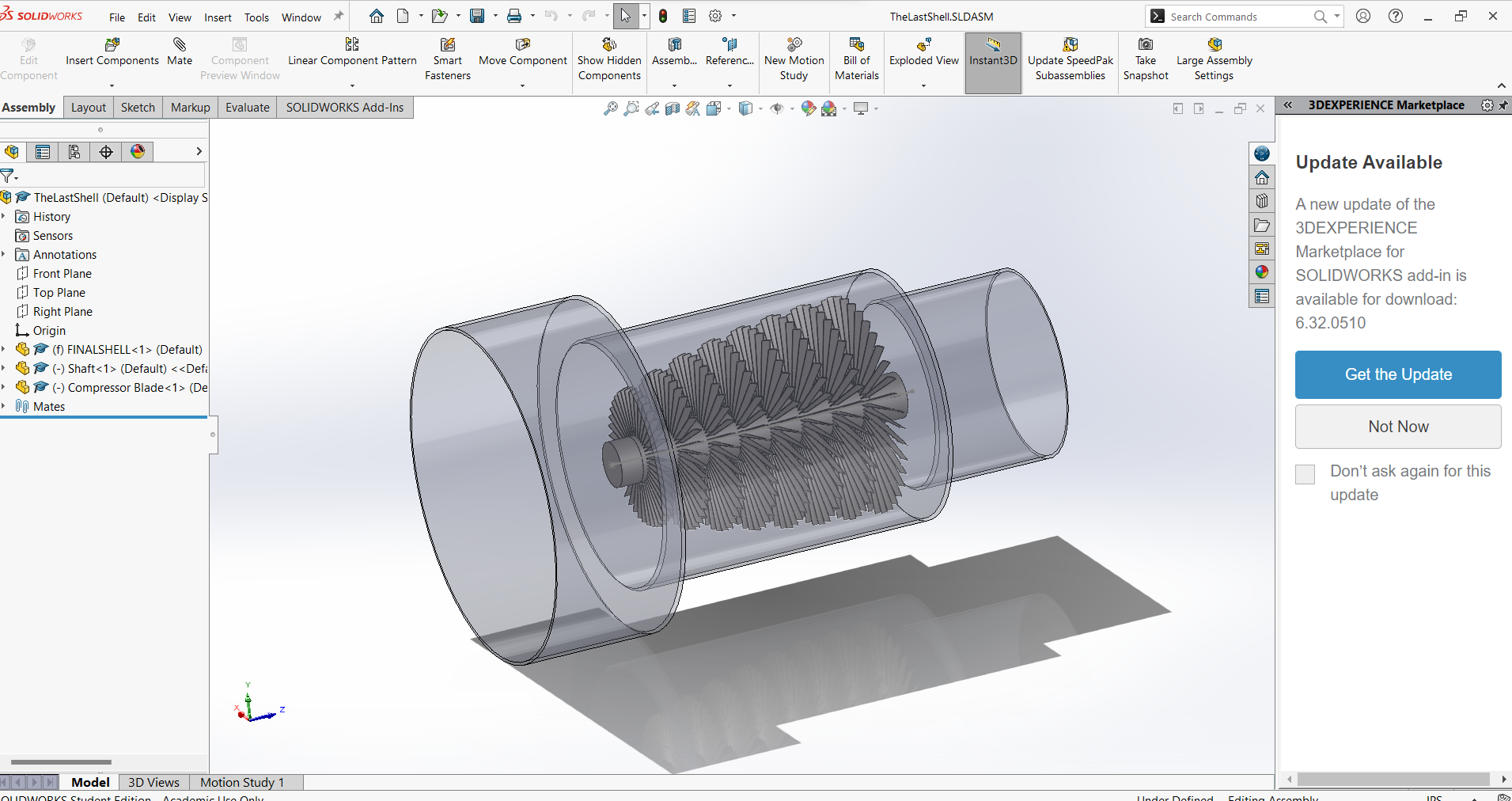The image size is (1512, 801).
Task: Click Update SpeedPak Subassemblies
Action: (1071, 59)
